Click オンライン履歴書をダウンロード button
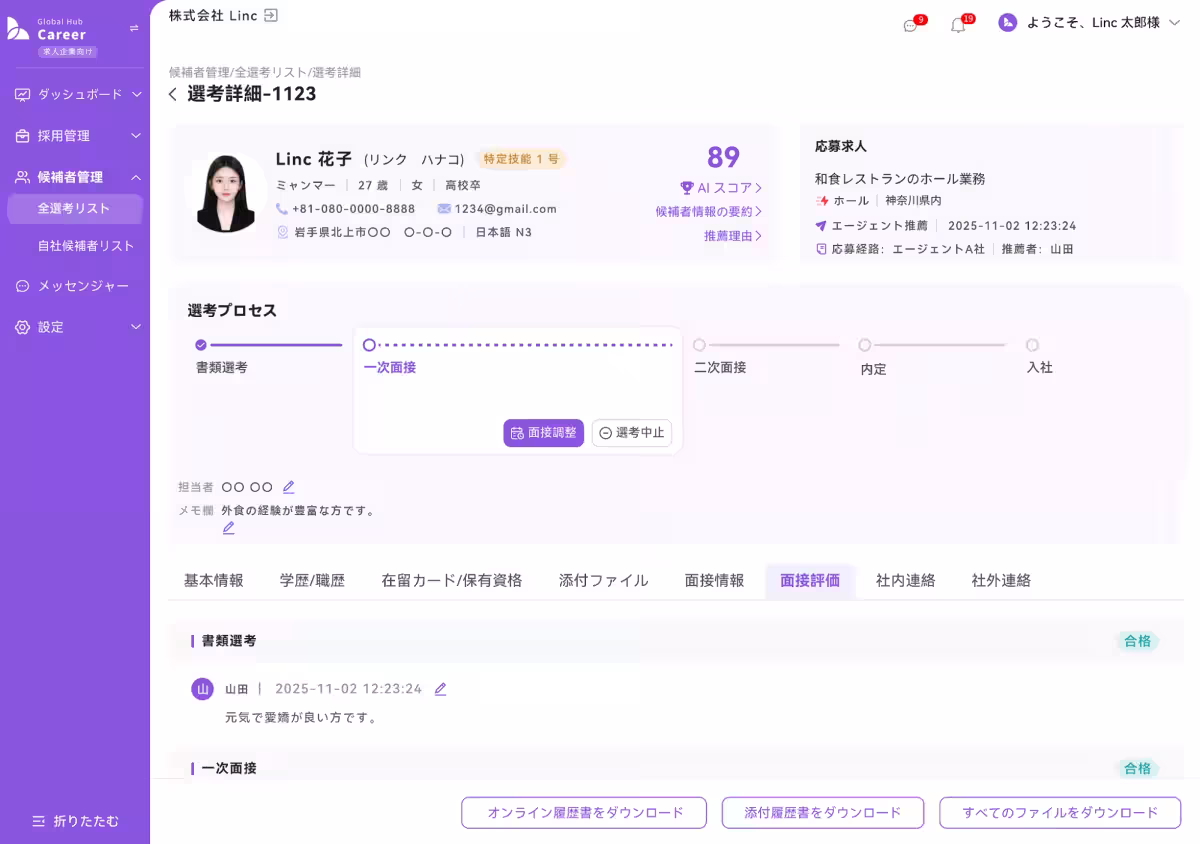This screenshot has height=844, width=1200. pos(584,813)
